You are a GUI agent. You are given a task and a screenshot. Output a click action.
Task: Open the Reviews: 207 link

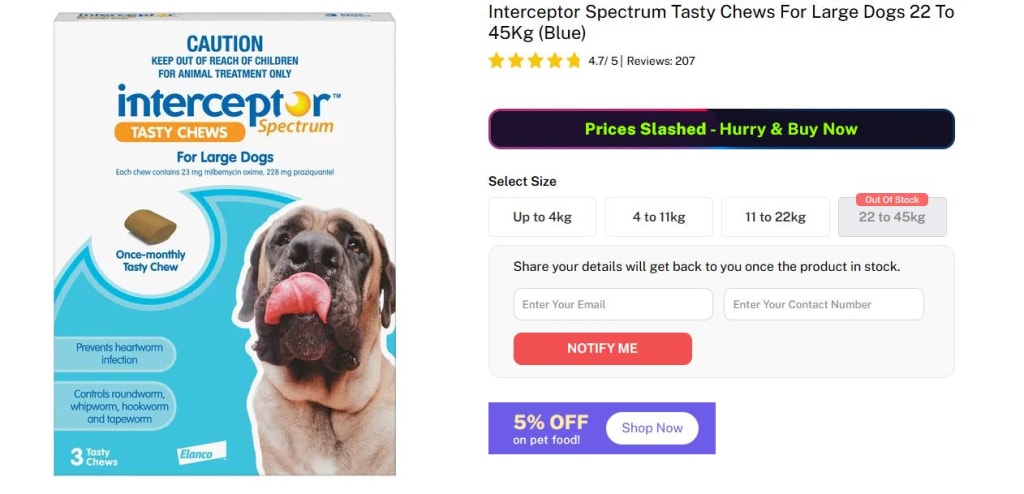(x=660, y=61)
